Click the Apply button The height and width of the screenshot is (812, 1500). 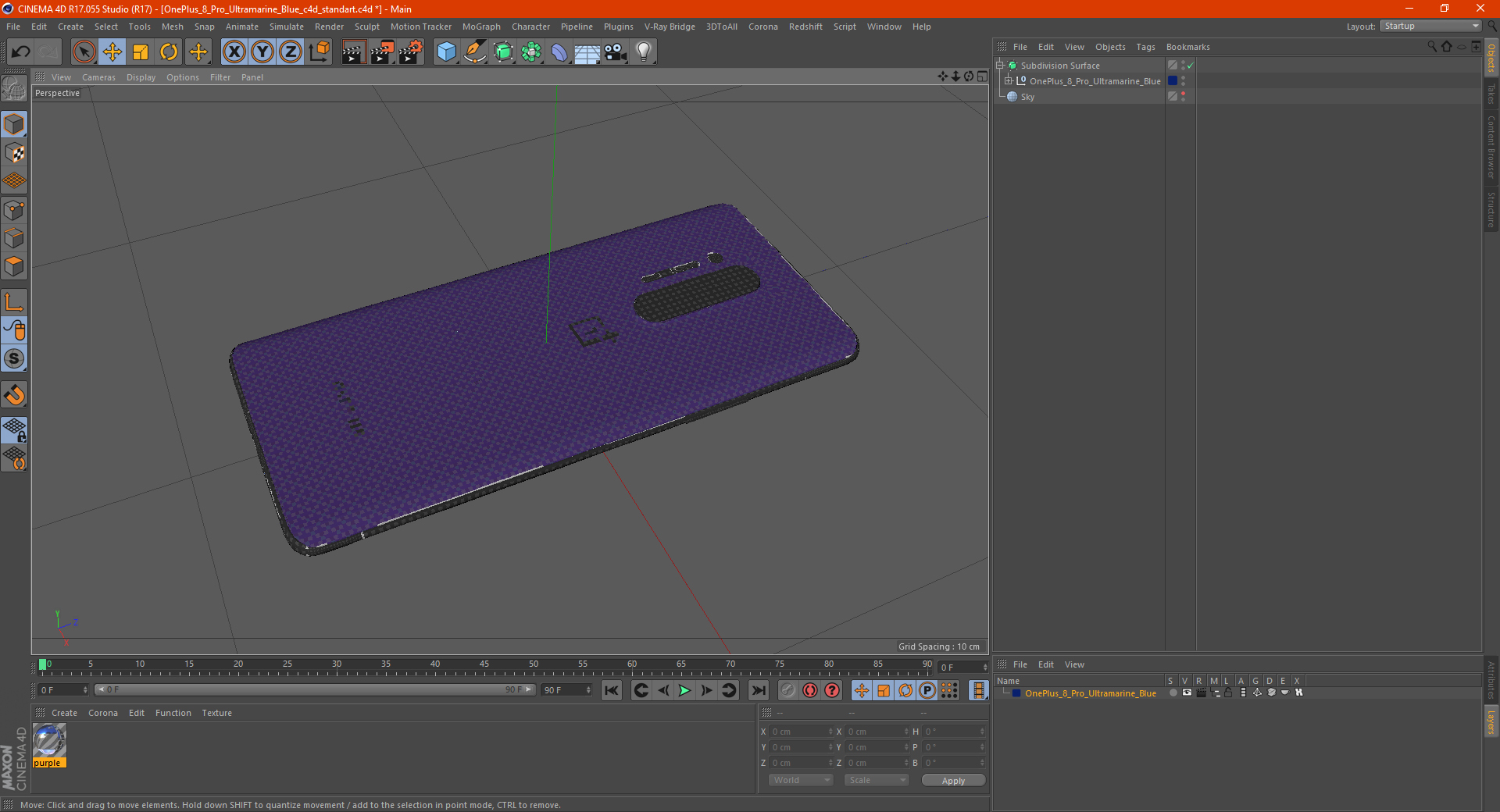pos(953,780)
